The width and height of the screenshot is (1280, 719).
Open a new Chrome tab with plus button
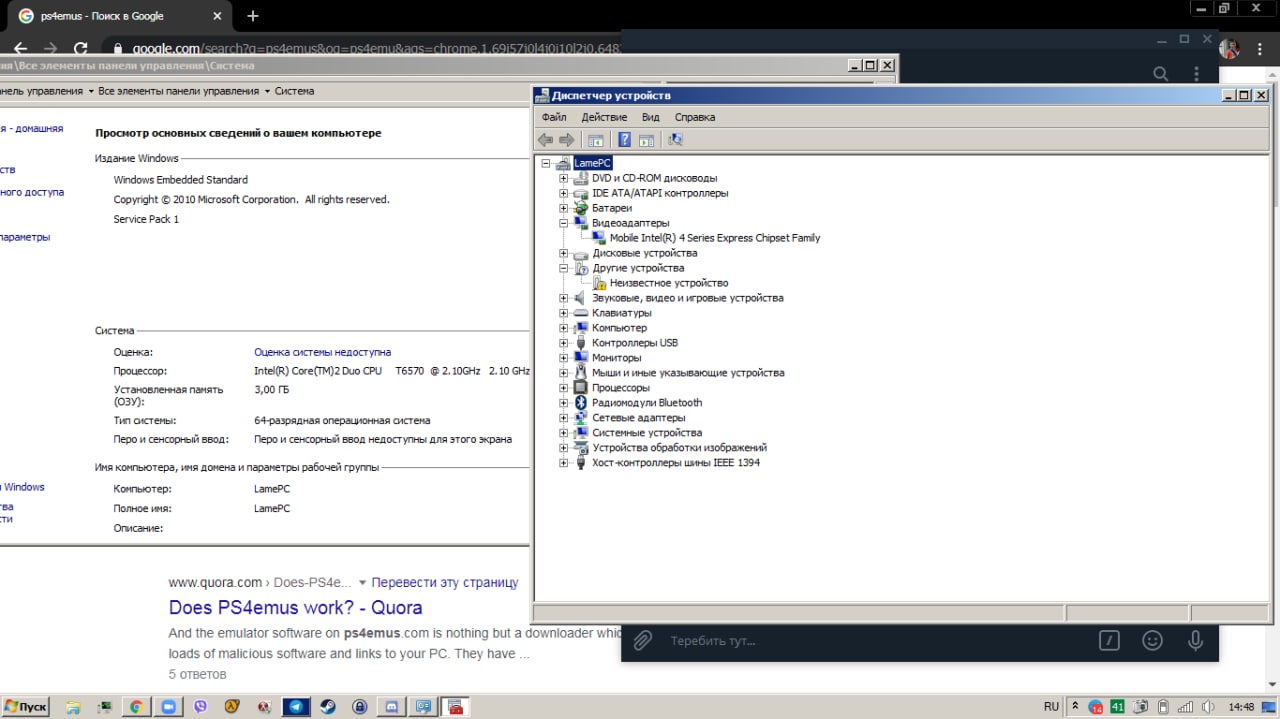tap(253, 16)
